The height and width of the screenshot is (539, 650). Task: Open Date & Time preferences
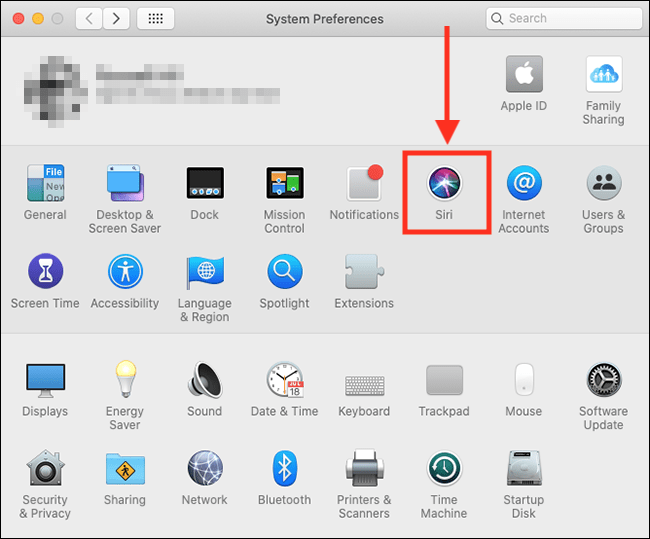[285, 379]
